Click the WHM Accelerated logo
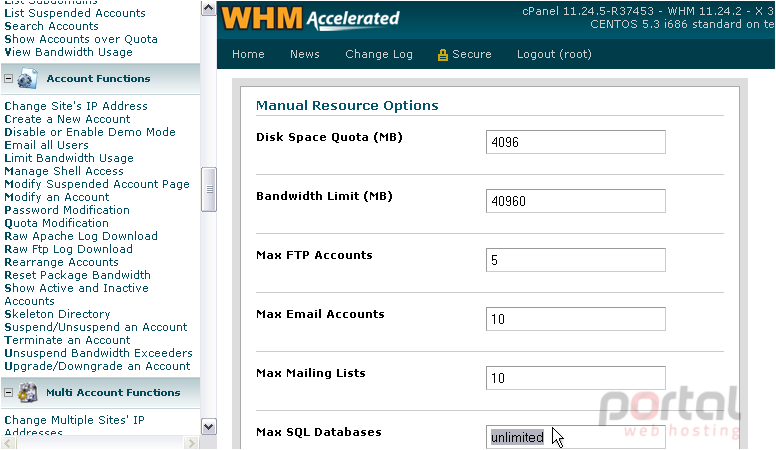 pyautogui.click(x=310, y=18)
